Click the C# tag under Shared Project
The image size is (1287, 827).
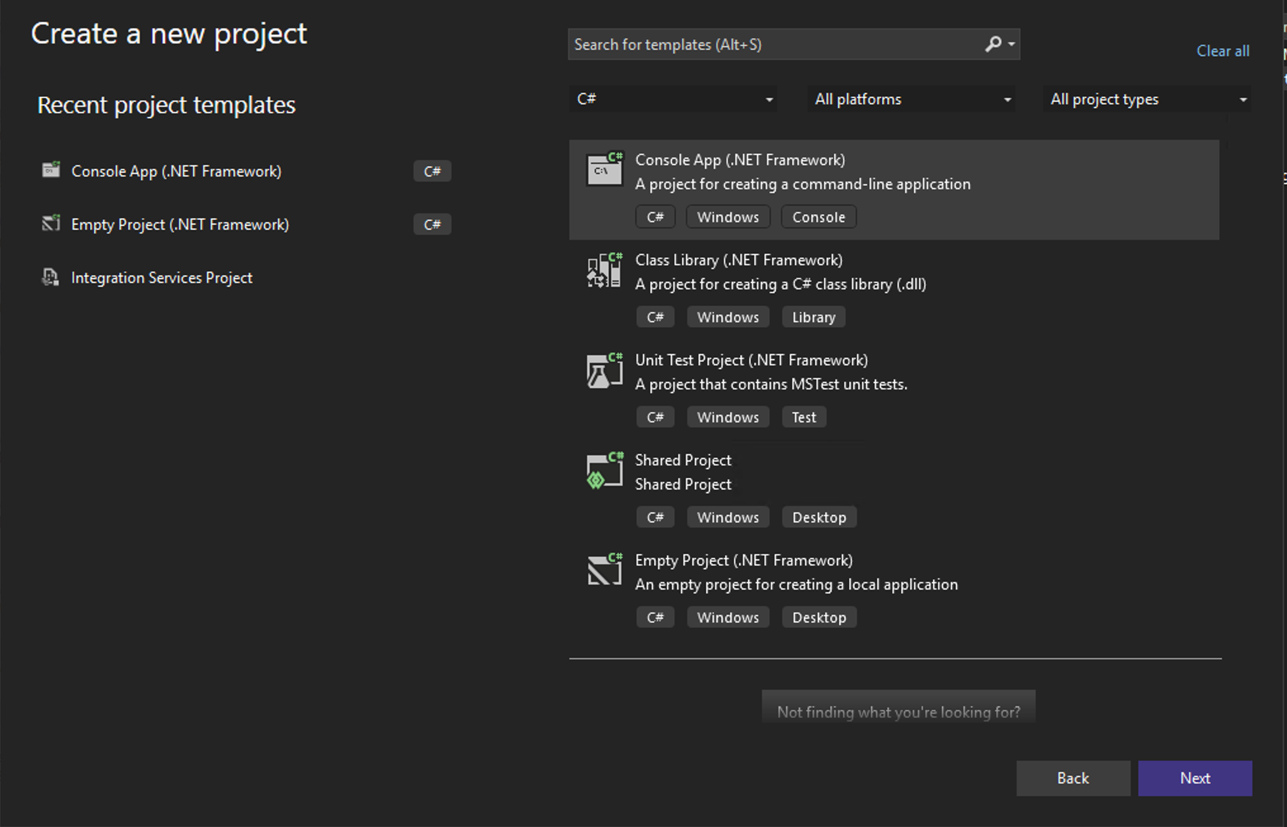[x=655, y=517]
